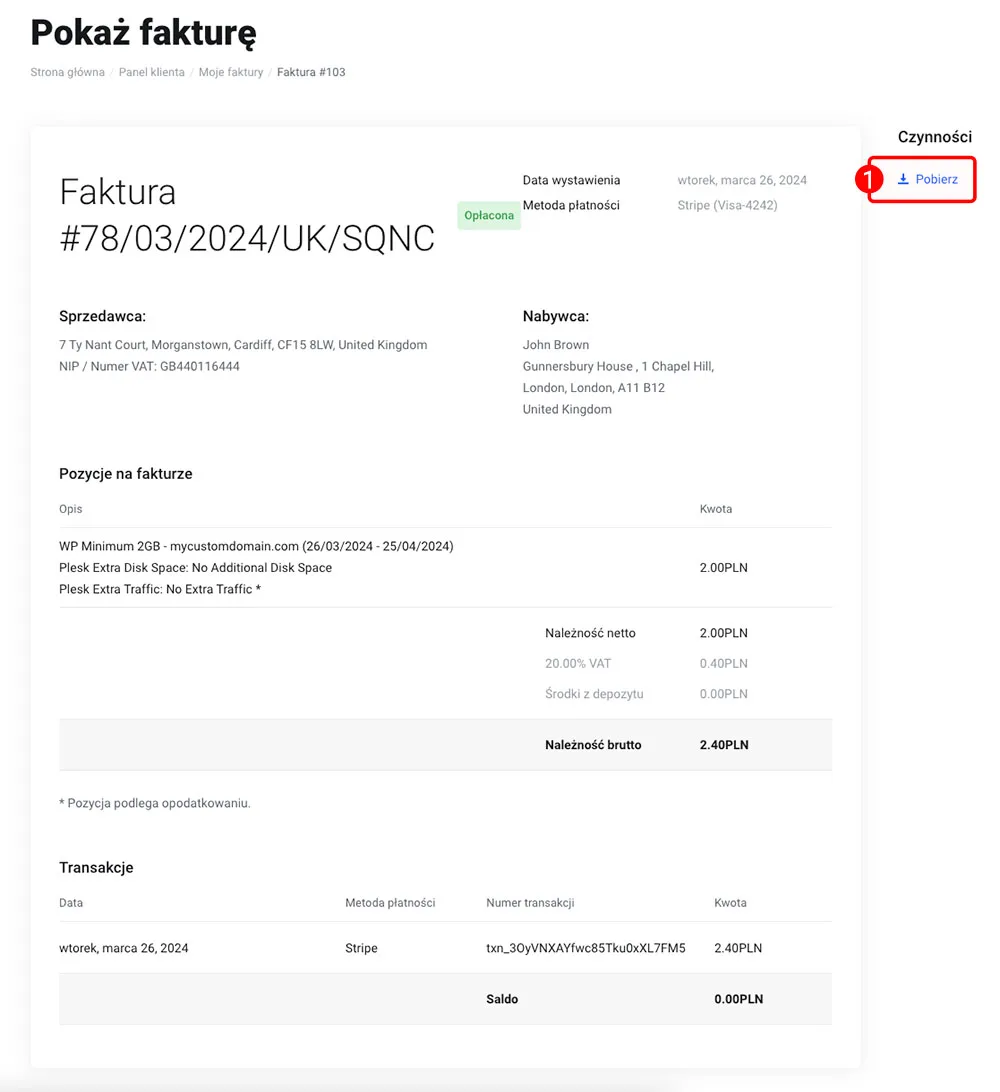Select gross total 2.40PLN beside Należność brutto
The width and height of the screenshot is (1000, 1092).
(x=724, y=744)
